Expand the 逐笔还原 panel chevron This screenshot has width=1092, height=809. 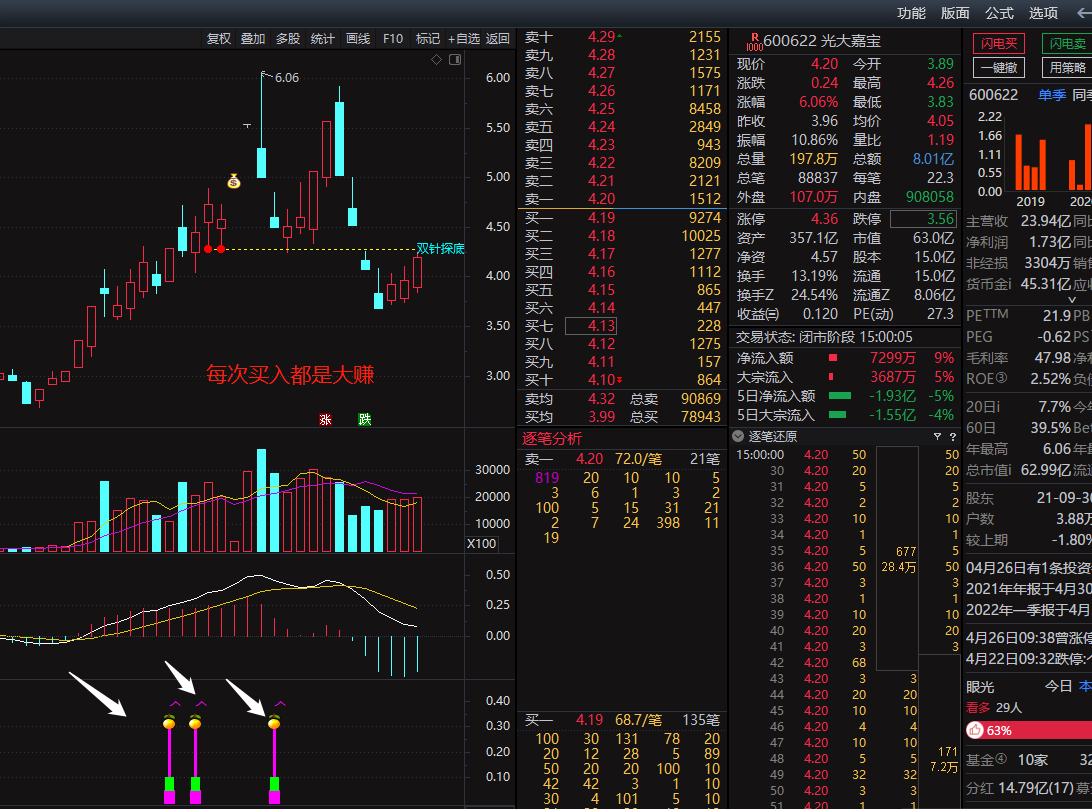[738, 437]
